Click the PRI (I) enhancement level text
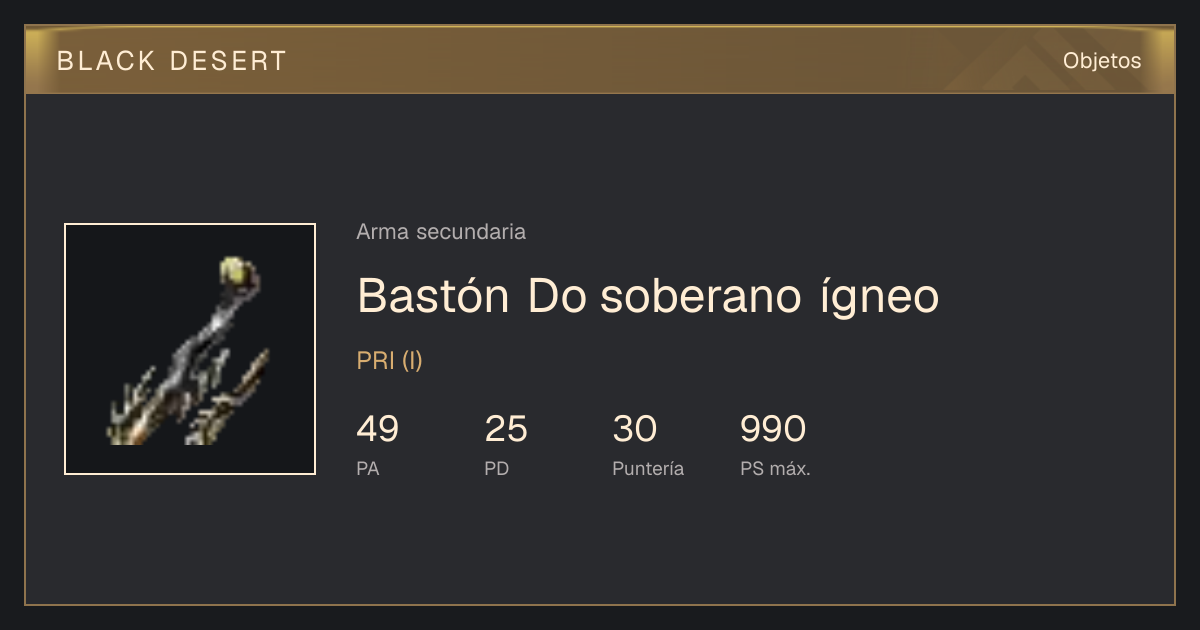 [390, 361]
